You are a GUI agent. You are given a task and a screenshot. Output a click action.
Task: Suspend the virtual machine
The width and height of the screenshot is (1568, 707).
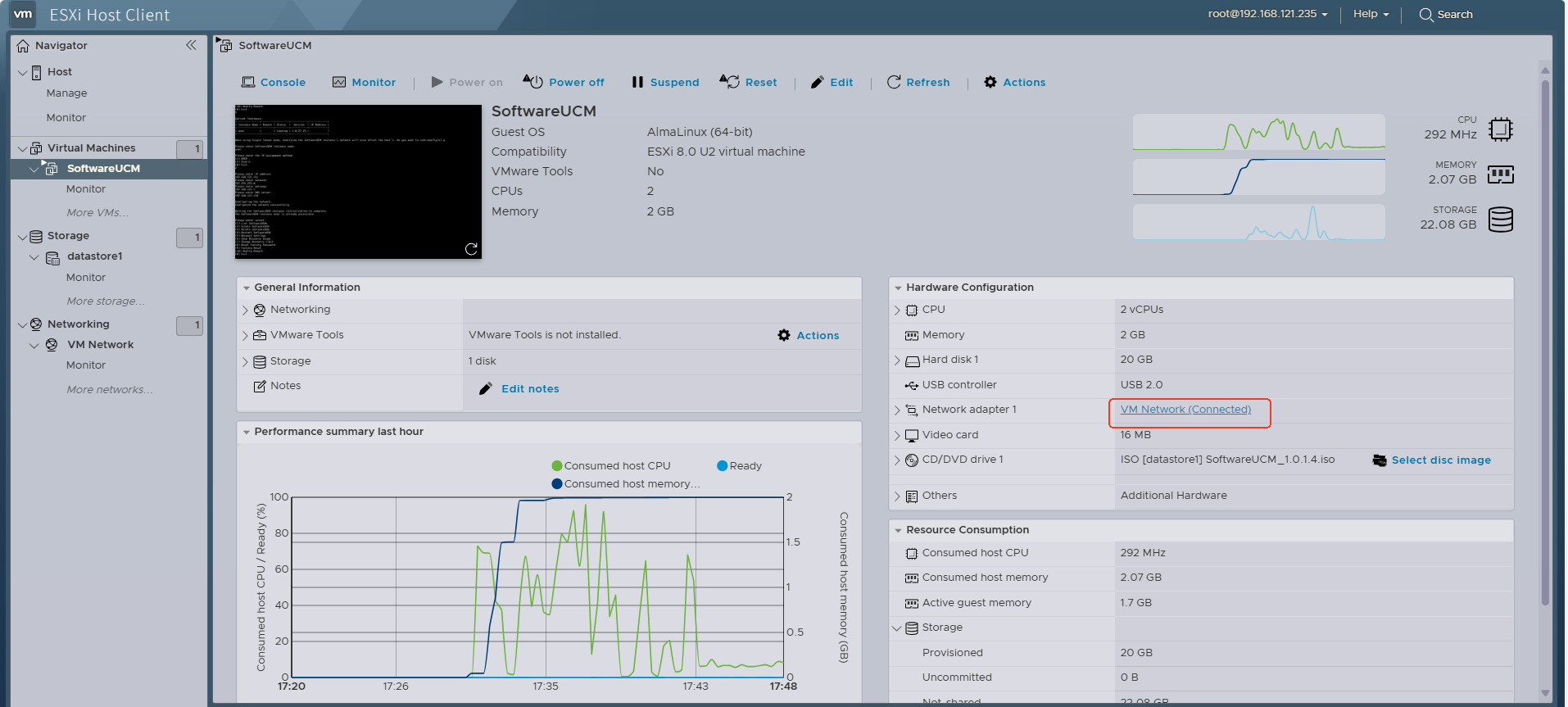click(665, 82)
